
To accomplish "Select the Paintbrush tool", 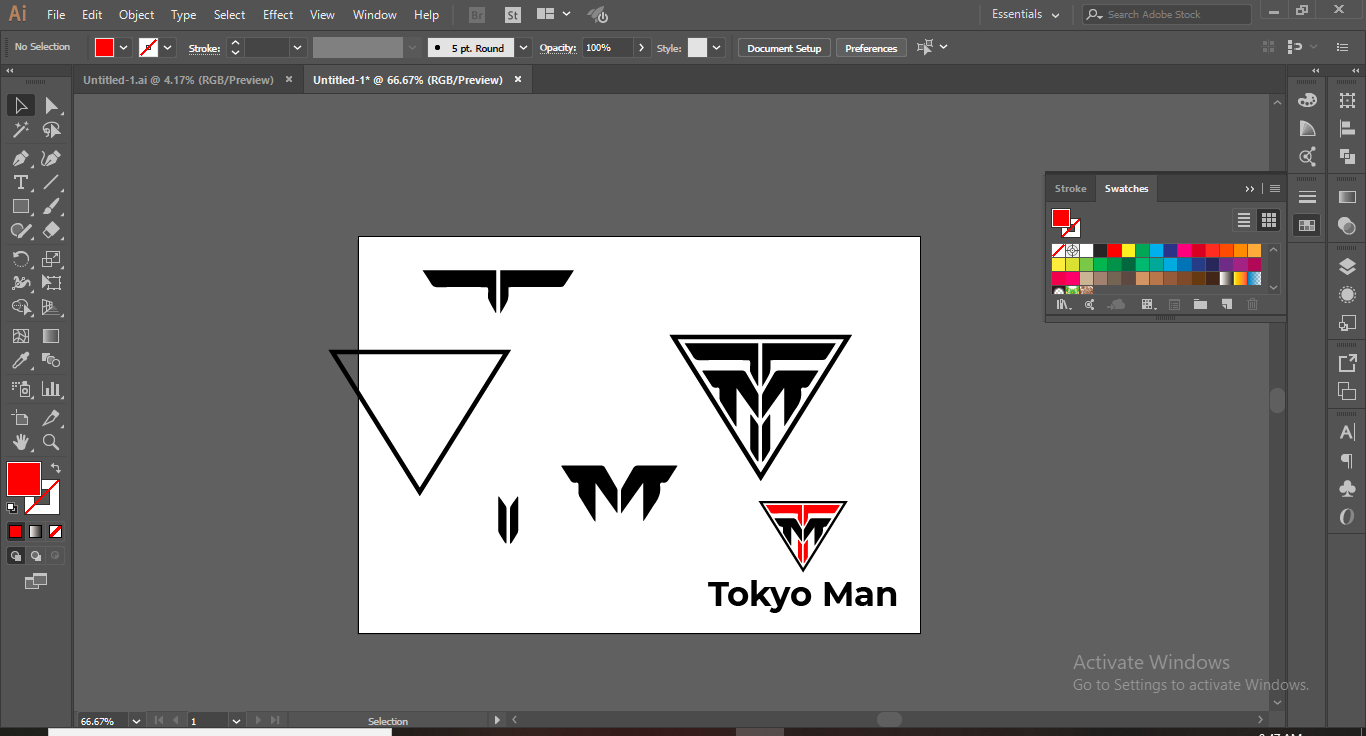I will coord(51,206).
